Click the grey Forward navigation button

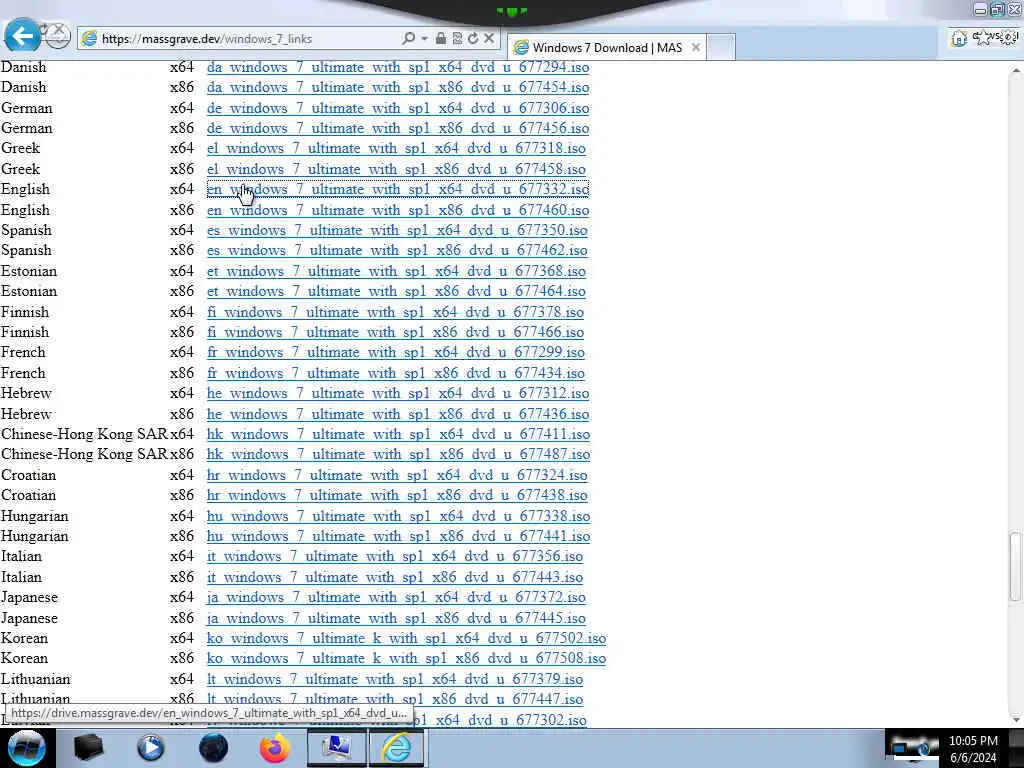tap(57, 36)
